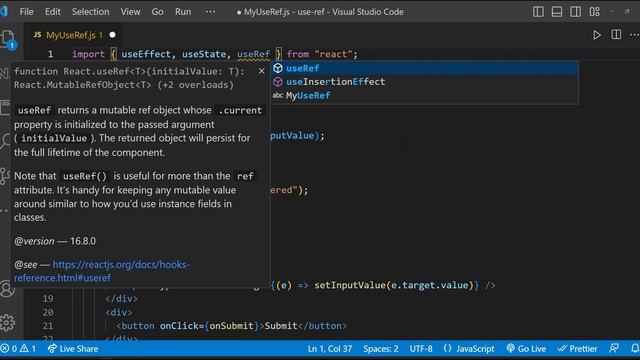The width and height of the screenshot is (640, 360).
Task: Click line number 19 in gutter
Action: click(48, 299)
